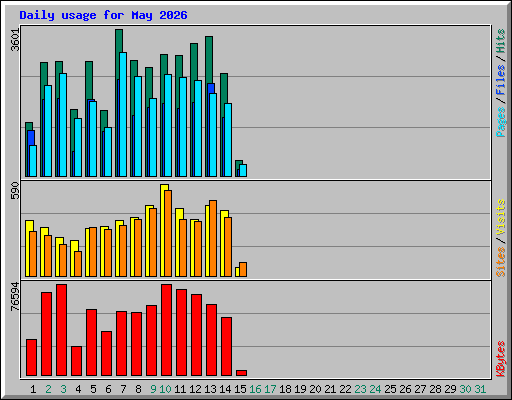Click day label 25 on the x-axis
This screenshot has width=512, height=400.
pyautogui.click(x=390, y=389)
